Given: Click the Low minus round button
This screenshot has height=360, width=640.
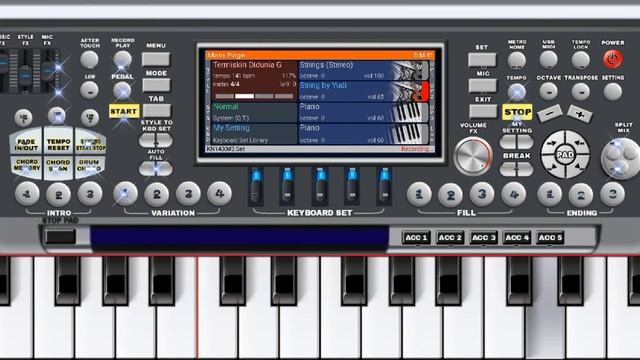Looking at the screenshot, I should (x=89, y=90).
